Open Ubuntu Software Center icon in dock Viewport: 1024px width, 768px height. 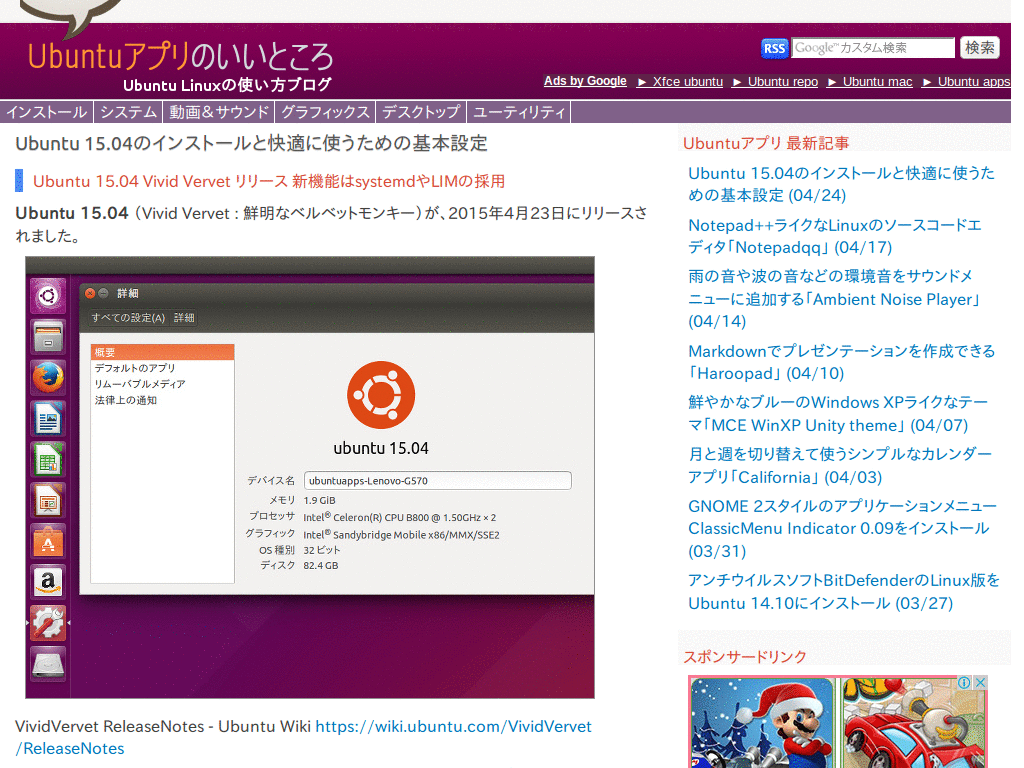coord(48,541)
